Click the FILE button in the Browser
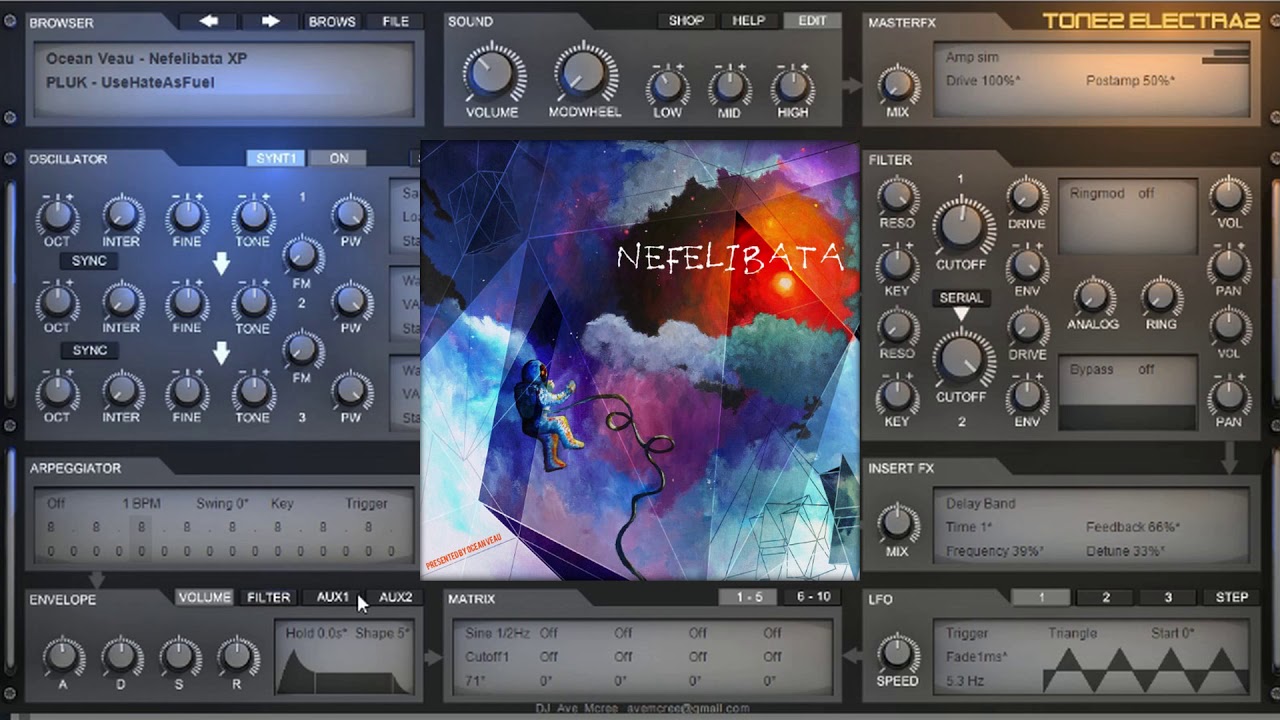 click(x=394, y=20)
